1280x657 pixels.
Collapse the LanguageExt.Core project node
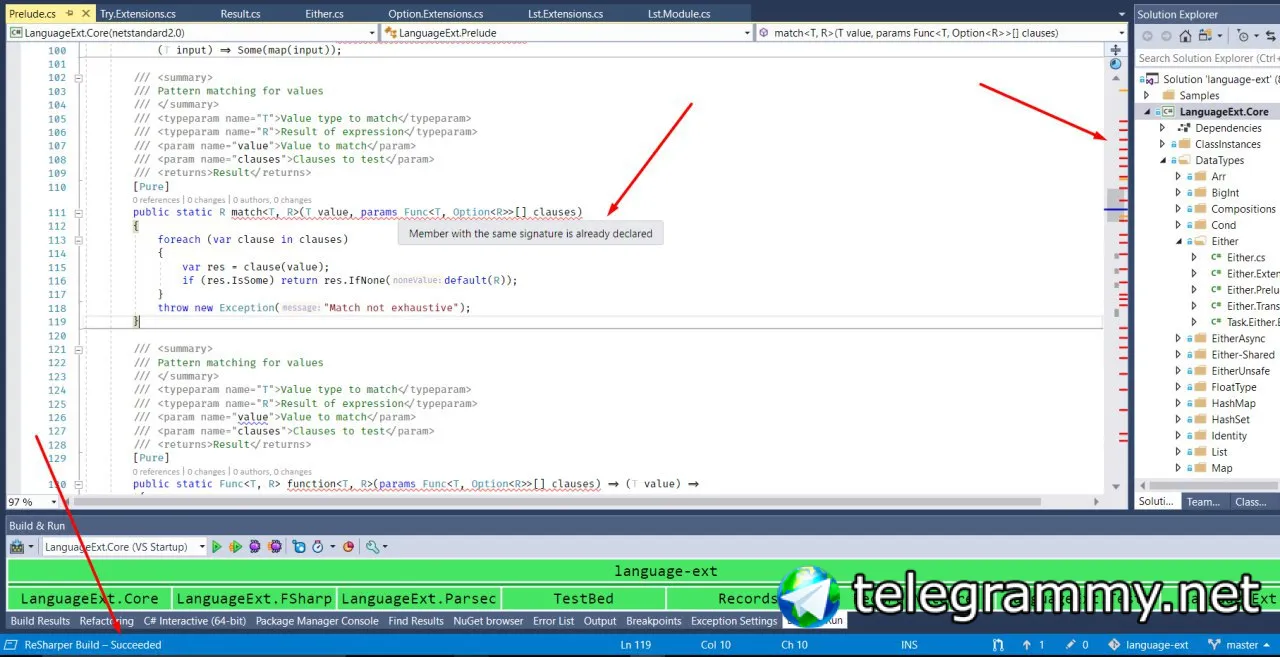[x=1147, y=111]
